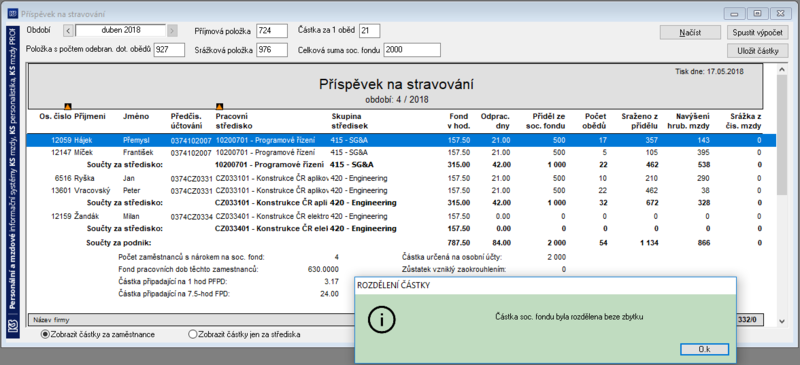Select row of employee Žandák Milan
Viewport: 800px width, 365px height.
tap(402, 216)
